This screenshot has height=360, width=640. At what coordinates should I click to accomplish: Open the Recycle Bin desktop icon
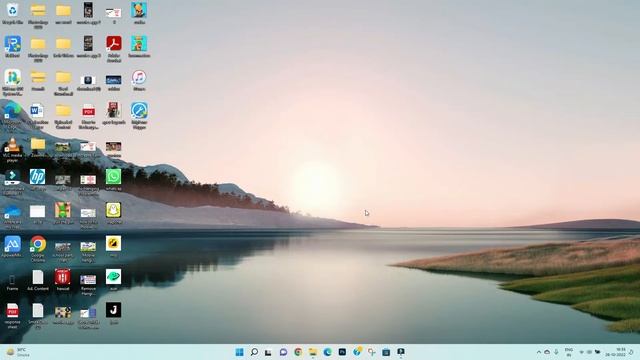[13, 13]
